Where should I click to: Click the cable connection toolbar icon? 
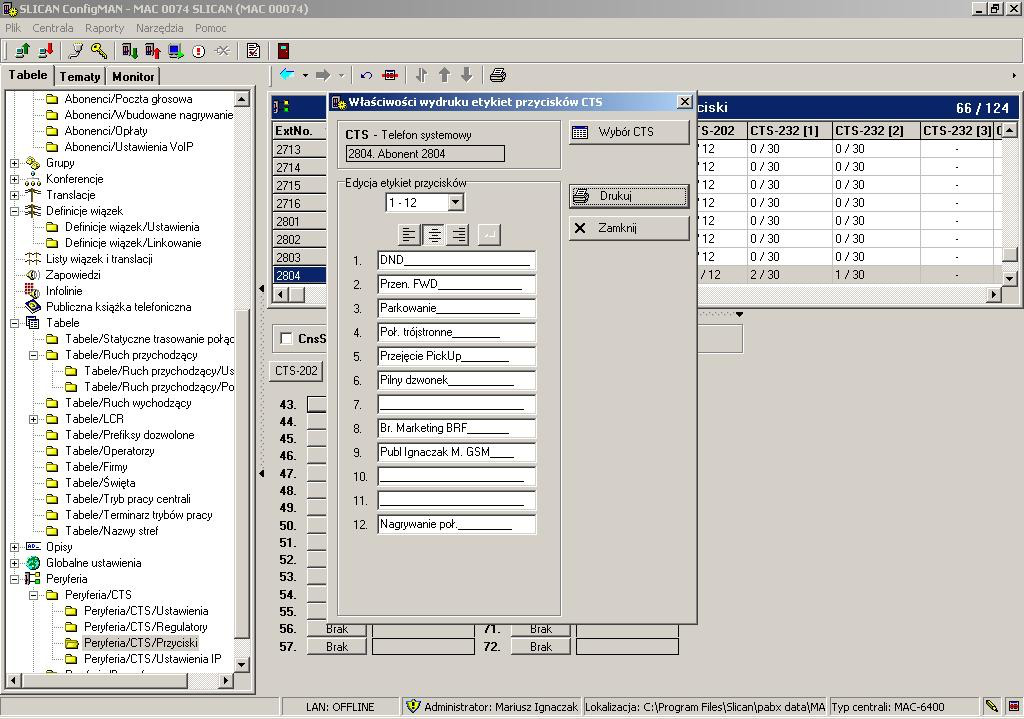[x=76, y=50]
